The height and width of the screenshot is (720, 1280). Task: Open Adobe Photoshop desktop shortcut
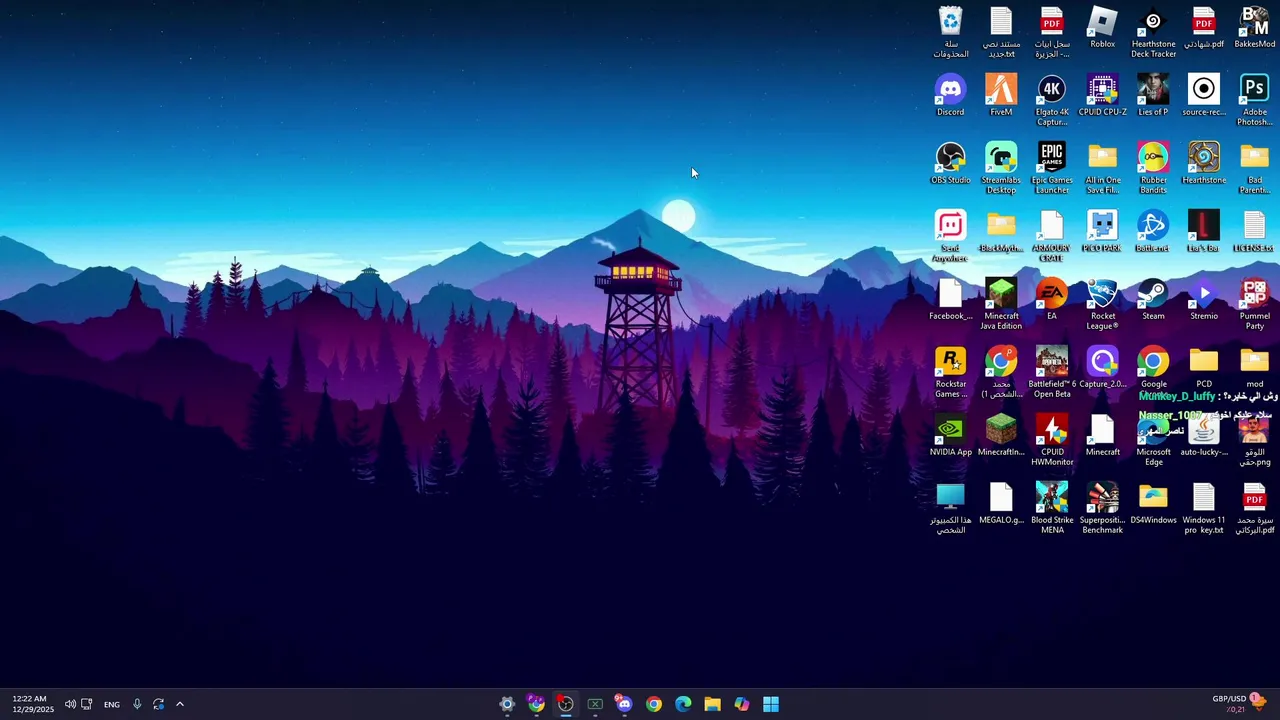(1254, 100)
